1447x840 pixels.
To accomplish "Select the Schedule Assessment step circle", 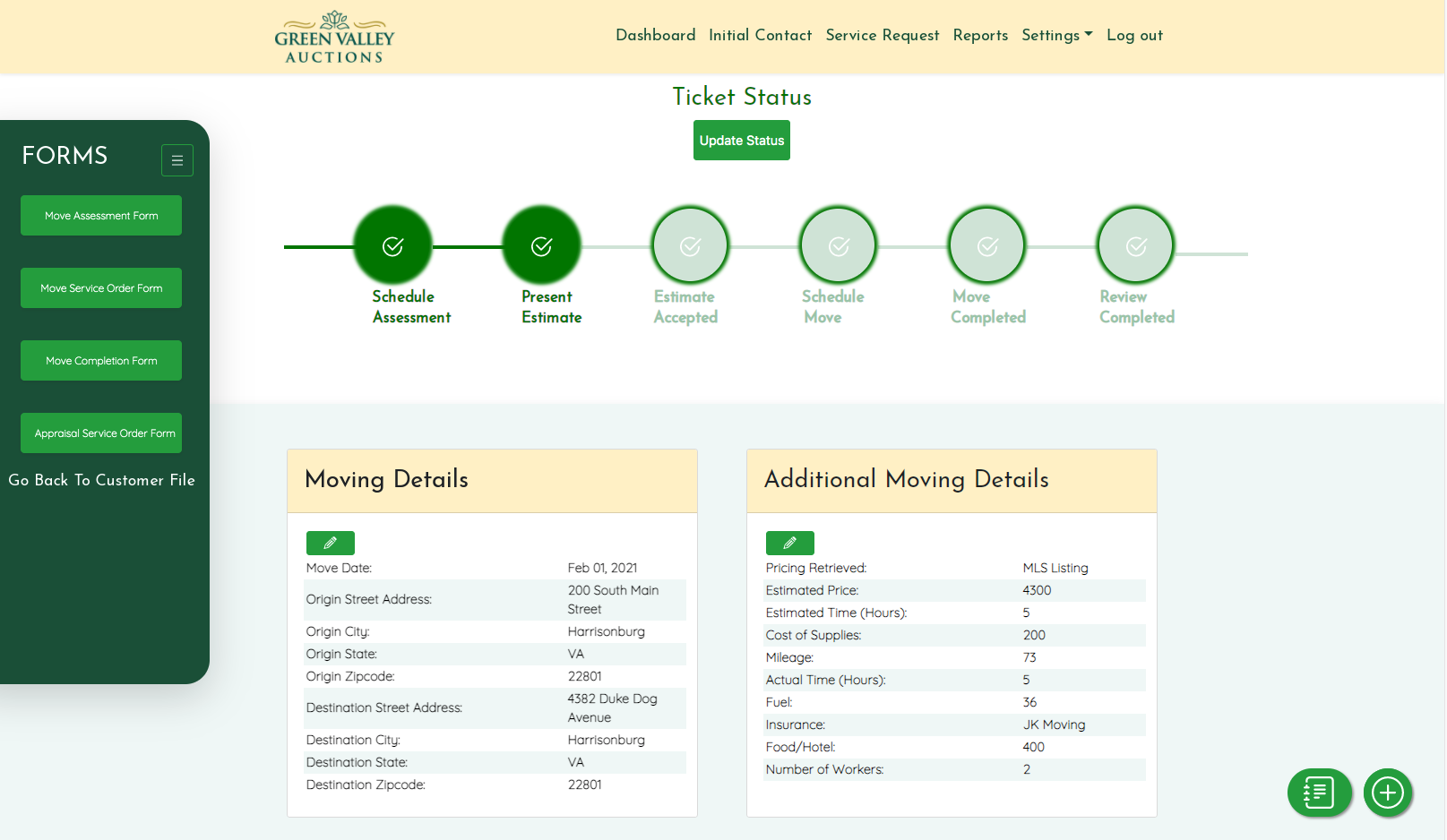I will pyautogui.click(x=393, y=246).
